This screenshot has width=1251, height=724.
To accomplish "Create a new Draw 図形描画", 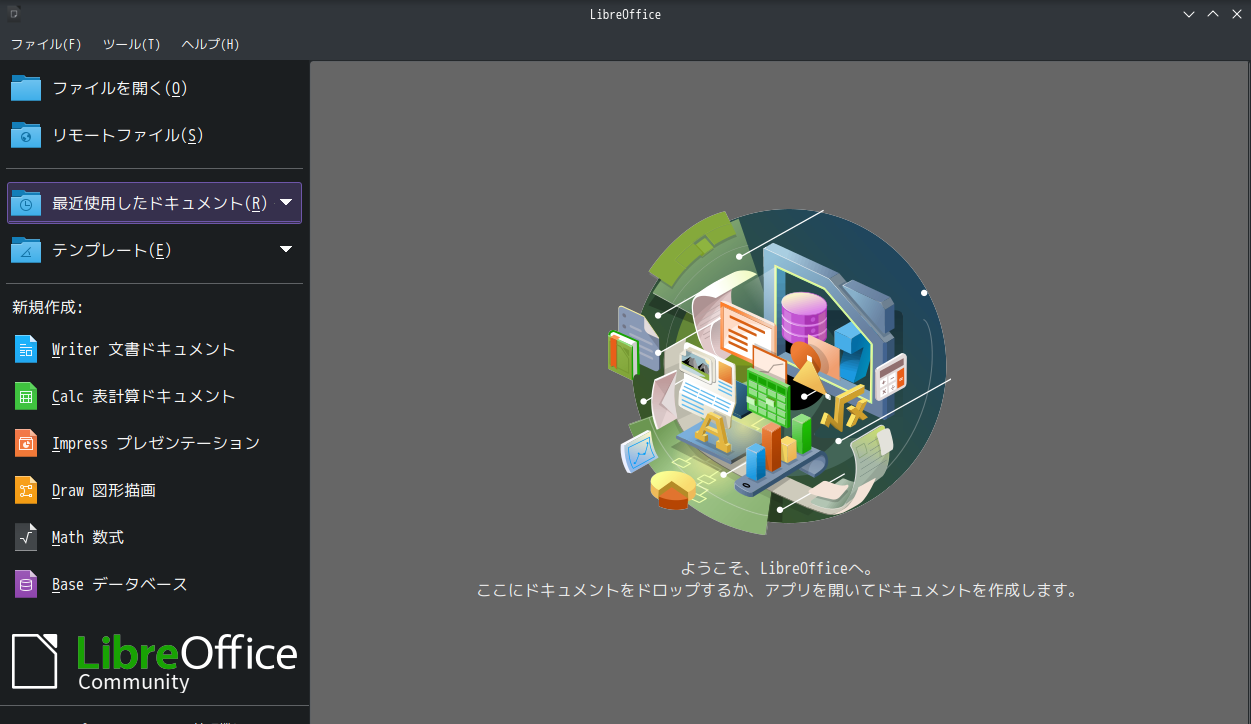I will click(x=154, y=490).
